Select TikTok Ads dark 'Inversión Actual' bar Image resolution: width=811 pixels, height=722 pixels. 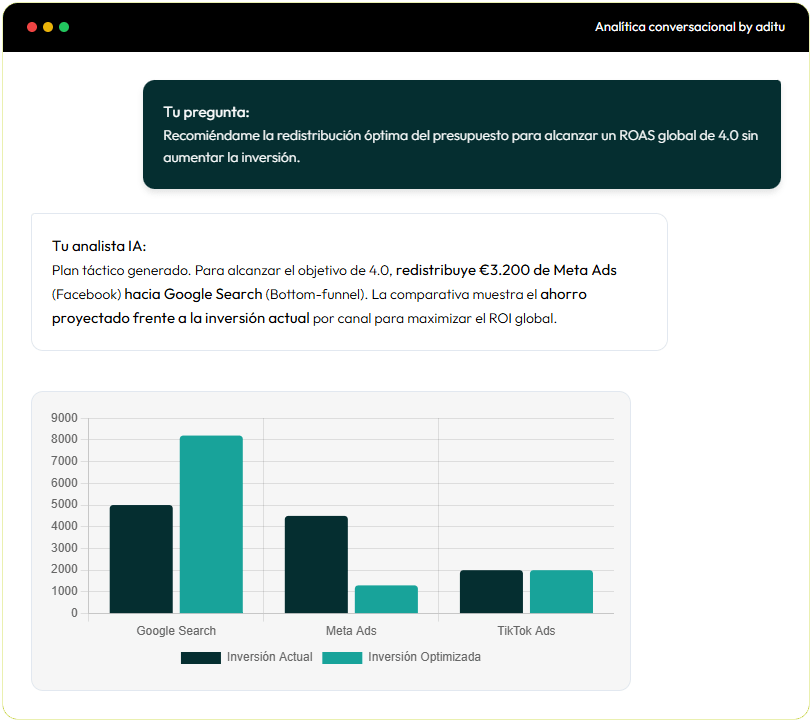point(491,591)
